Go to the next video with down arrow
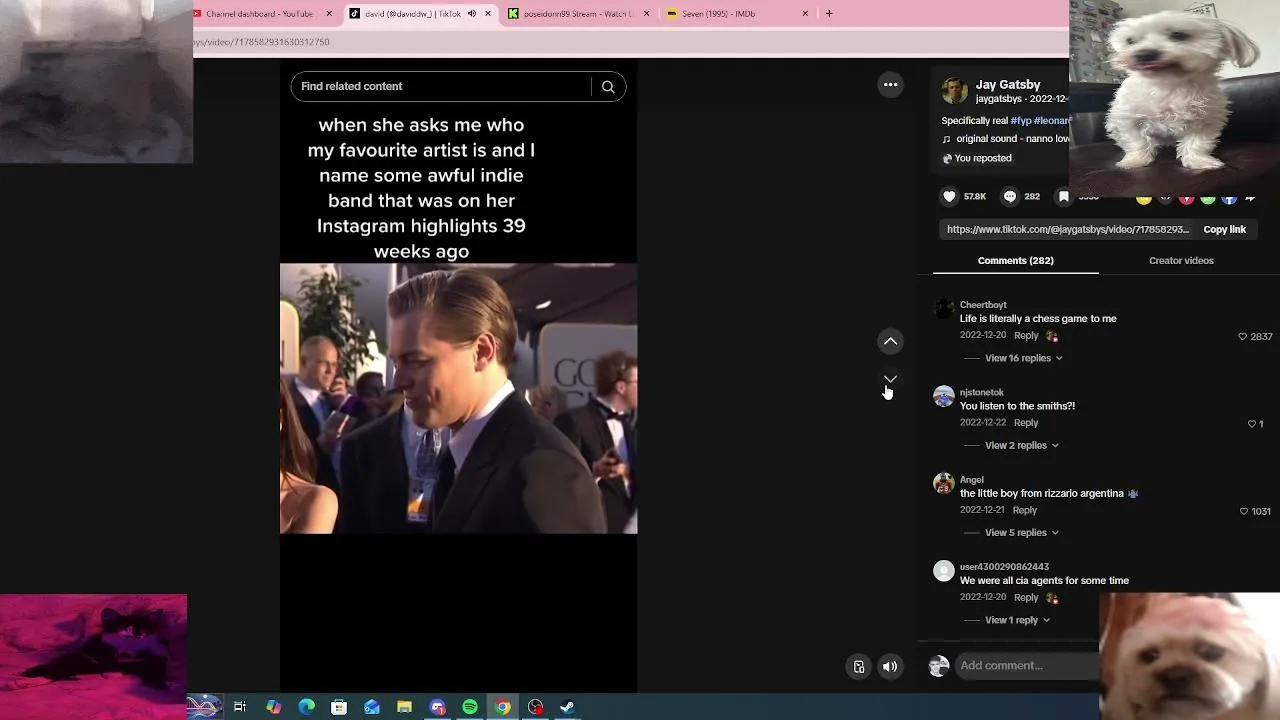The width and height of the screenshot is (1280, 720). pyautogui.click(x=890, y=380)
